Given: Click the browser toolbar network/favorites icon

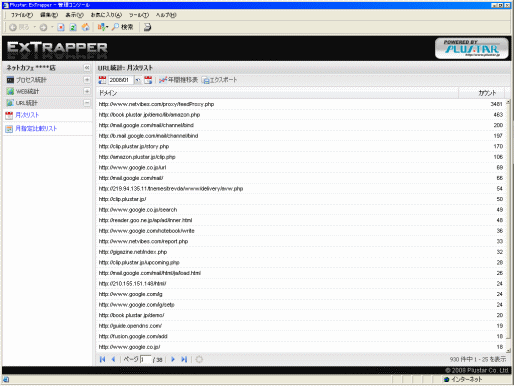Looking at the screenshot, I should [x=102, y=27].
